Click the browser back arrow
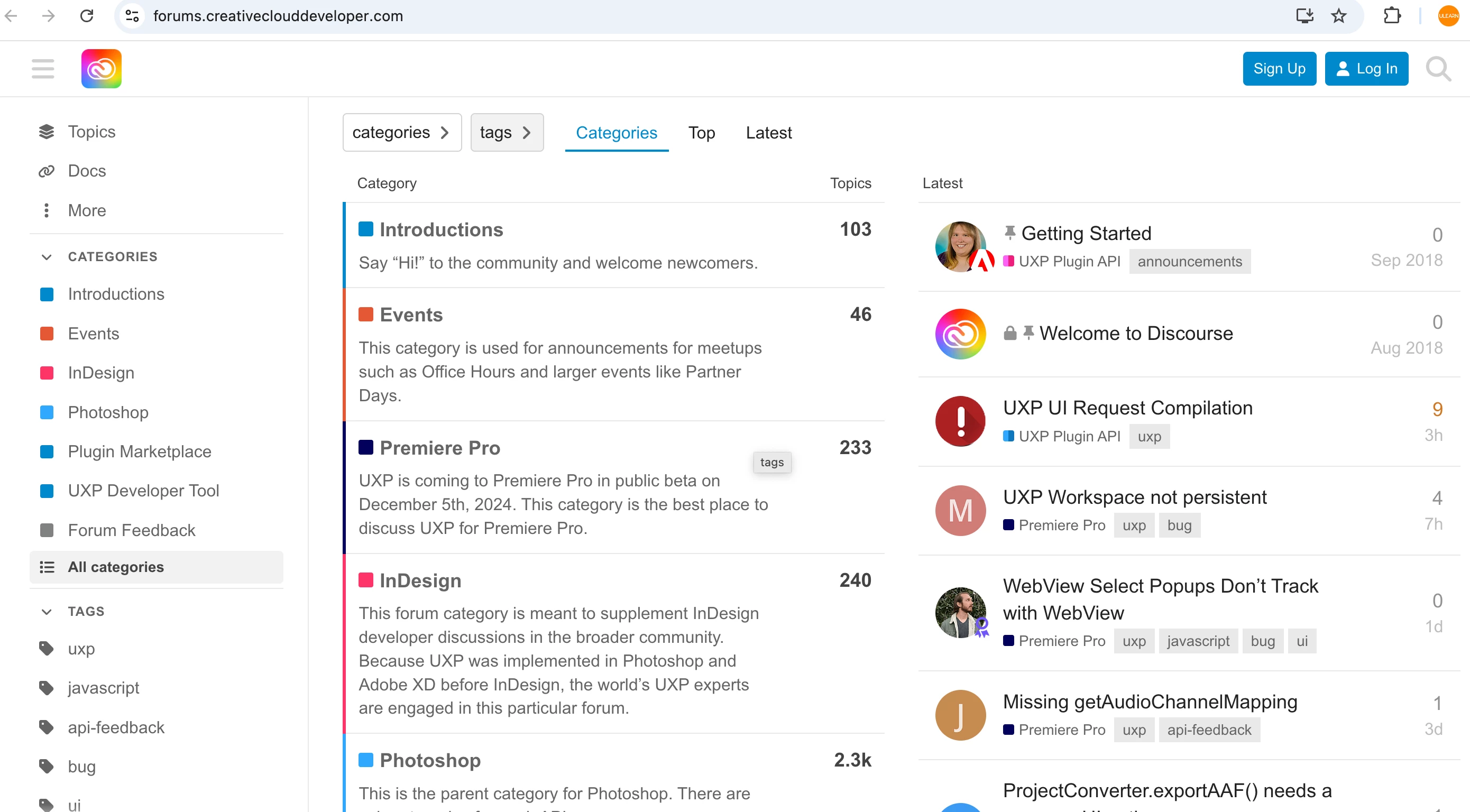This screenshot has width=1470, height=812. [12, 16]
